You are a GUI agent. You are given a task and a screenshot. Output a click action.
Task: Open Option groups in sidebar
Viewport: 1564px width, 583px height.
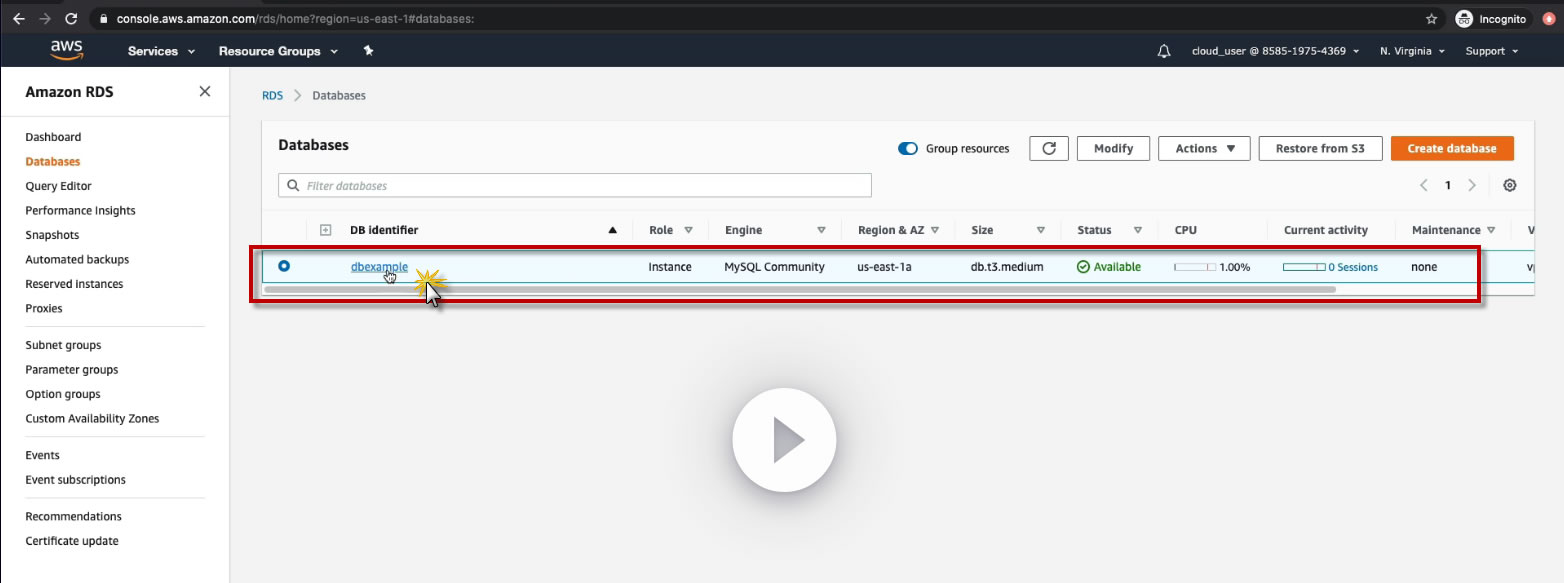(63, 394)
